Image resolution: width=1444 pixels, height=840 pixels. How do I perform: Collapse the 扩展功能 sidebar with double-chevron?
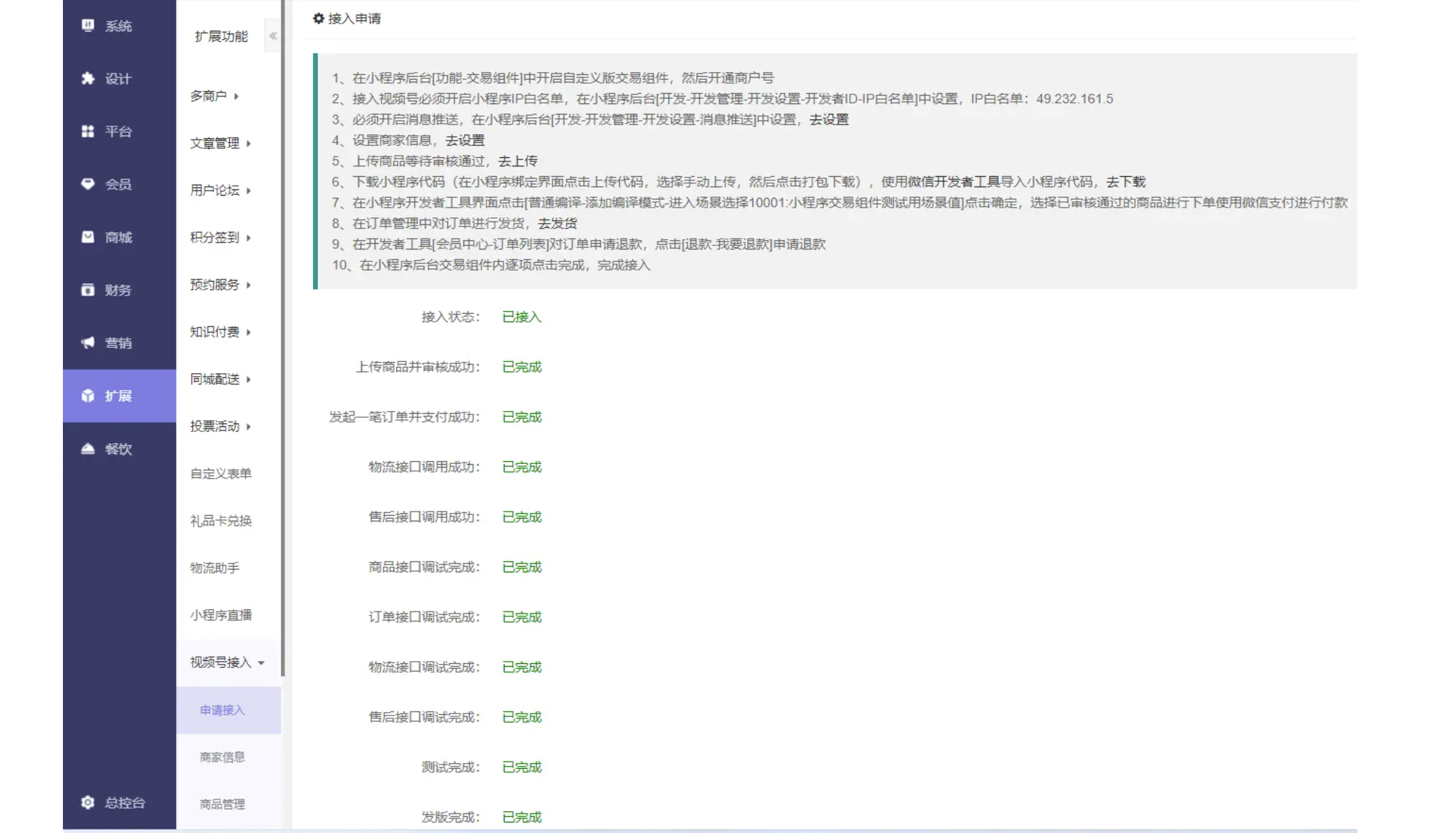coord(273,36)
